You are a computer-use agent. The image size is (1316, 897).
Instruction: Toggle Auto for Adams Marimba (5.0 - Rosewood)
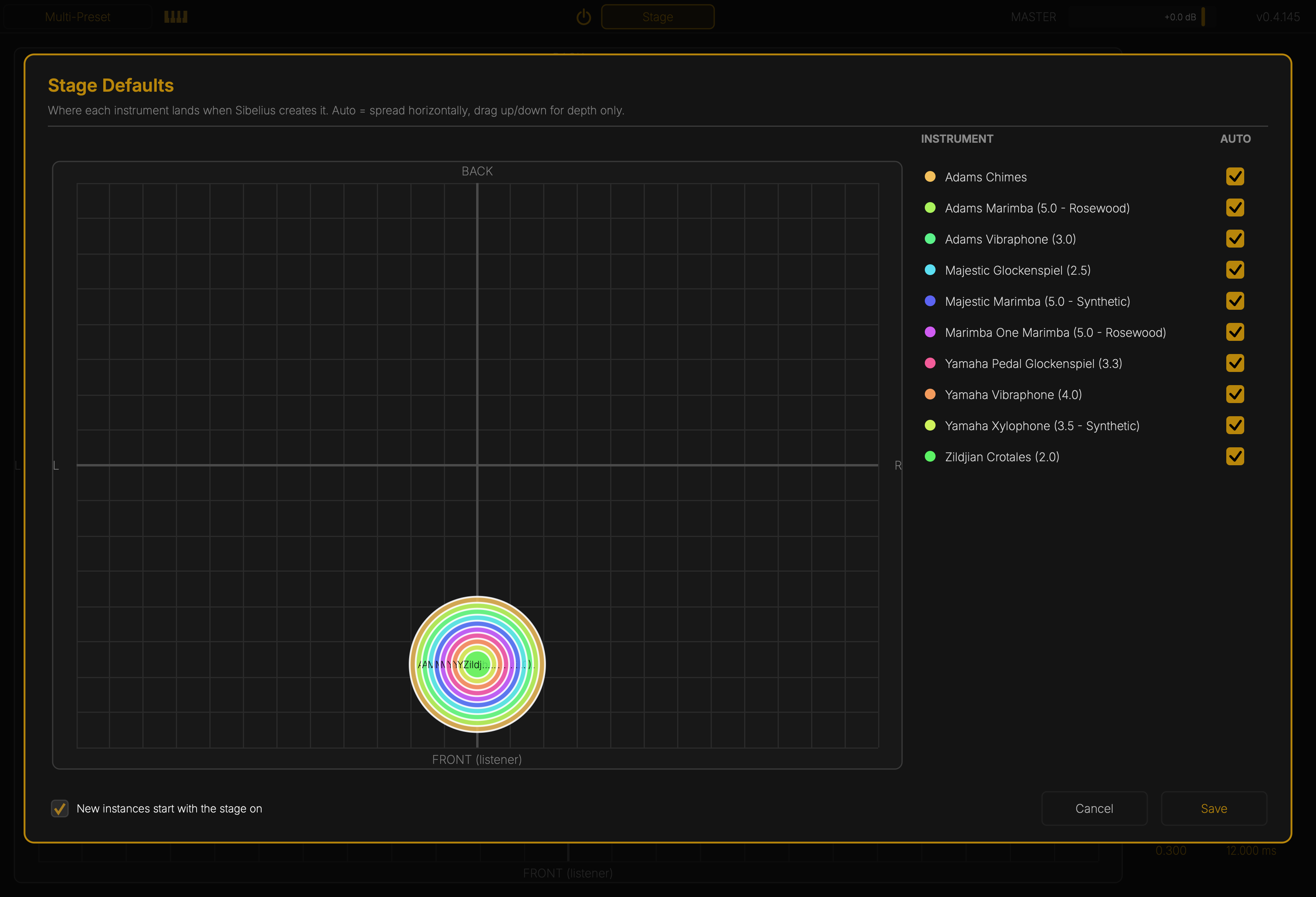[x=1235, y=208]
